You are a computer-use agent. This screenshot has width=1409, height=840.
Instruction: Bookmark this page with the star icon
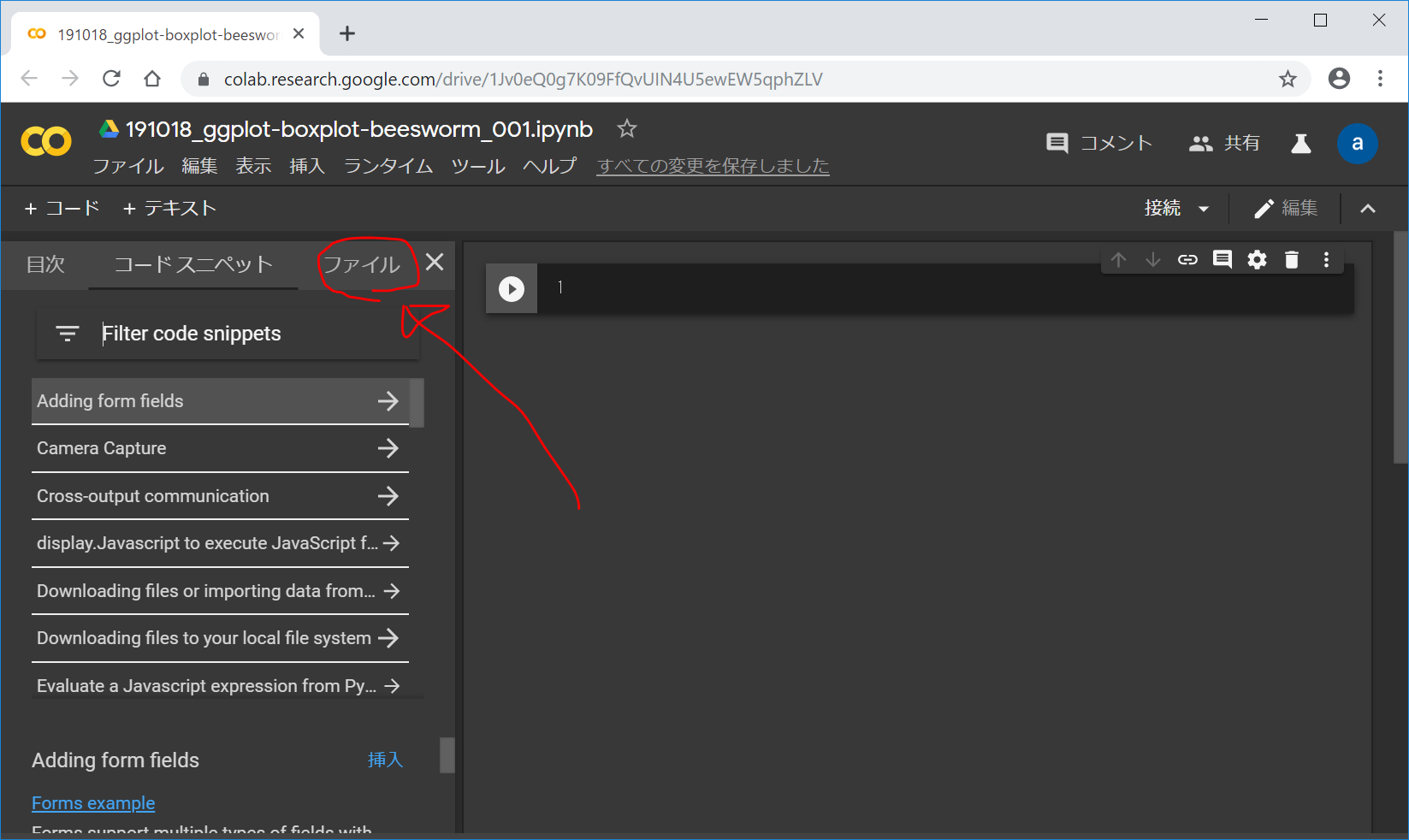(x=1288, y=80)
